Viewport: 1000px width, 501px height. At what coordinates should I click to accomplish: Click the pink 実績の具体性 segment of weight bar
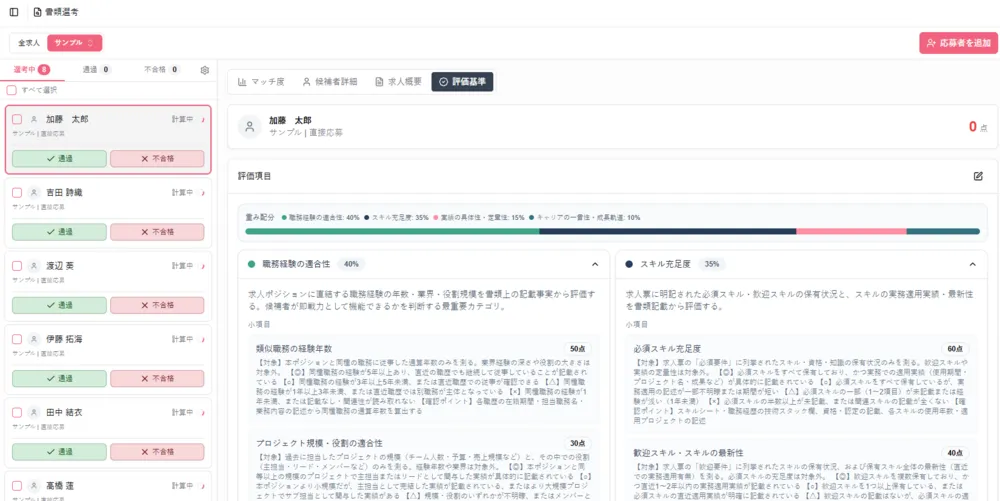tap(851, 231)
